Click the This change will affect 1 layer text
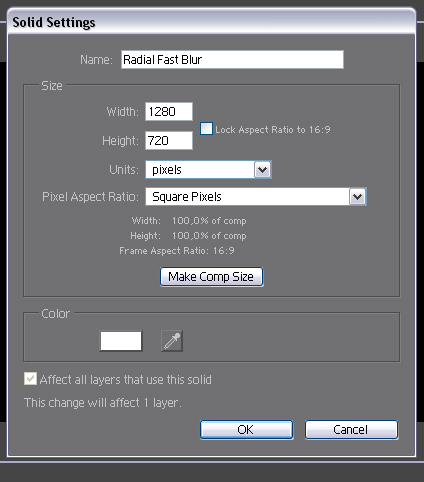The image size is (424, 482). (103, 403)
